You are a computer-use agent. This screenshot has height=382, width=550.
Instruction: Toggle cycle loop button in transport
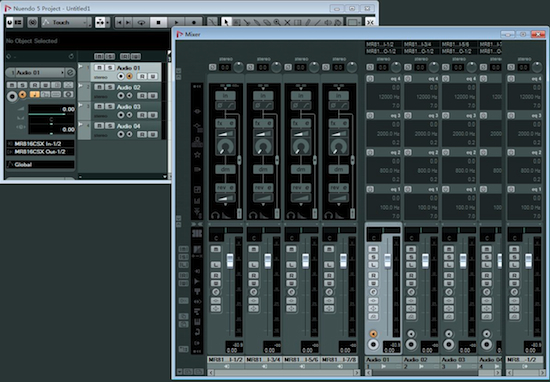click(x=141, y=22)
